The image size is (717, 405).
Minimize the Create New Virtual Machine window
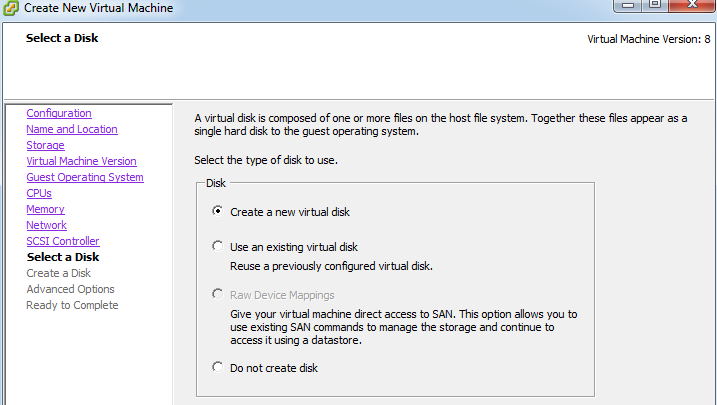tap(627, 5)
